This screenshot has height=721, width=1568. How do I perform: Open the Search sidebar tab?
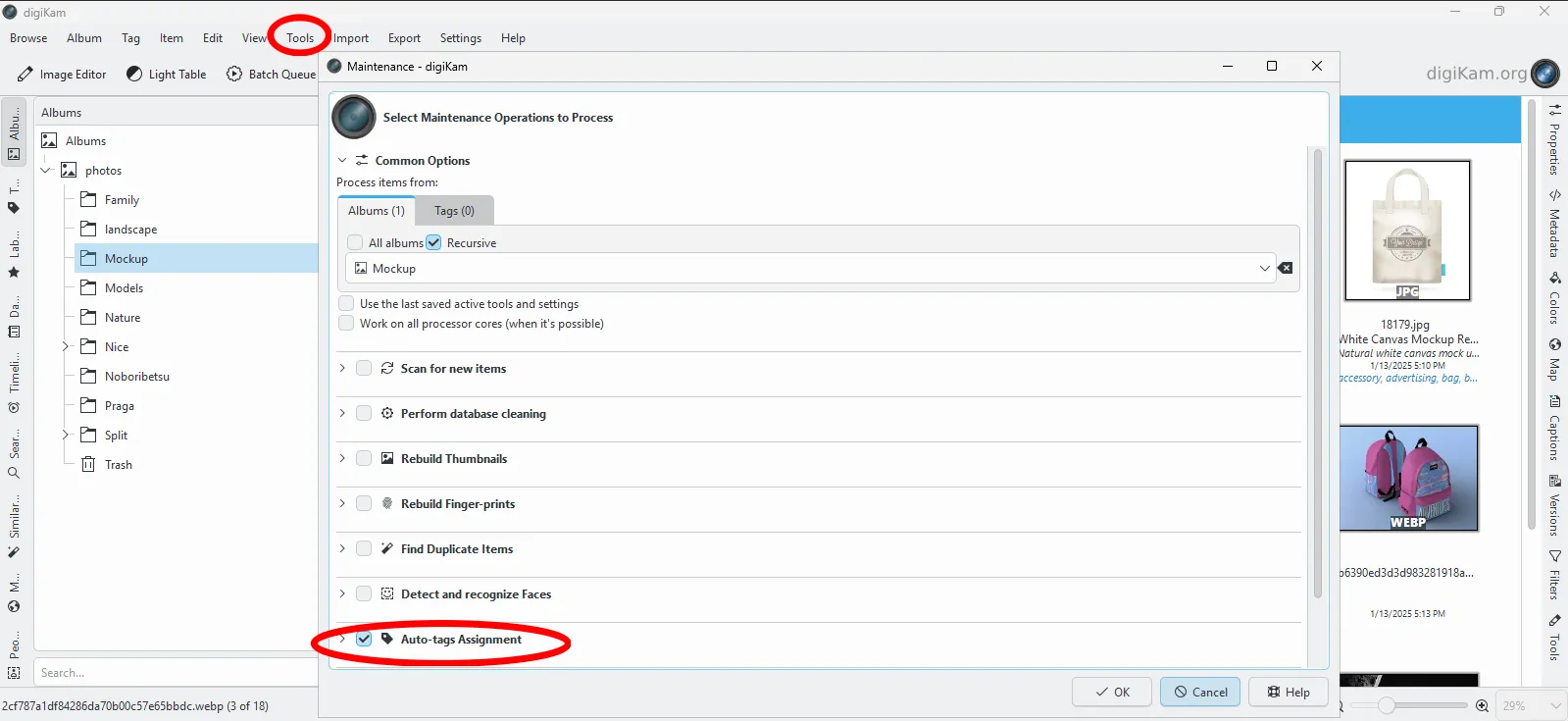point(14,455)
